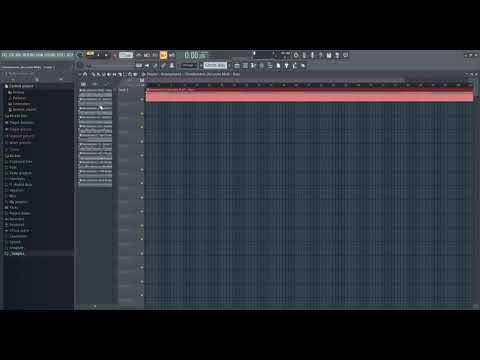
Task: Click the tempo field in the transport bar
Action: point(126,55)
